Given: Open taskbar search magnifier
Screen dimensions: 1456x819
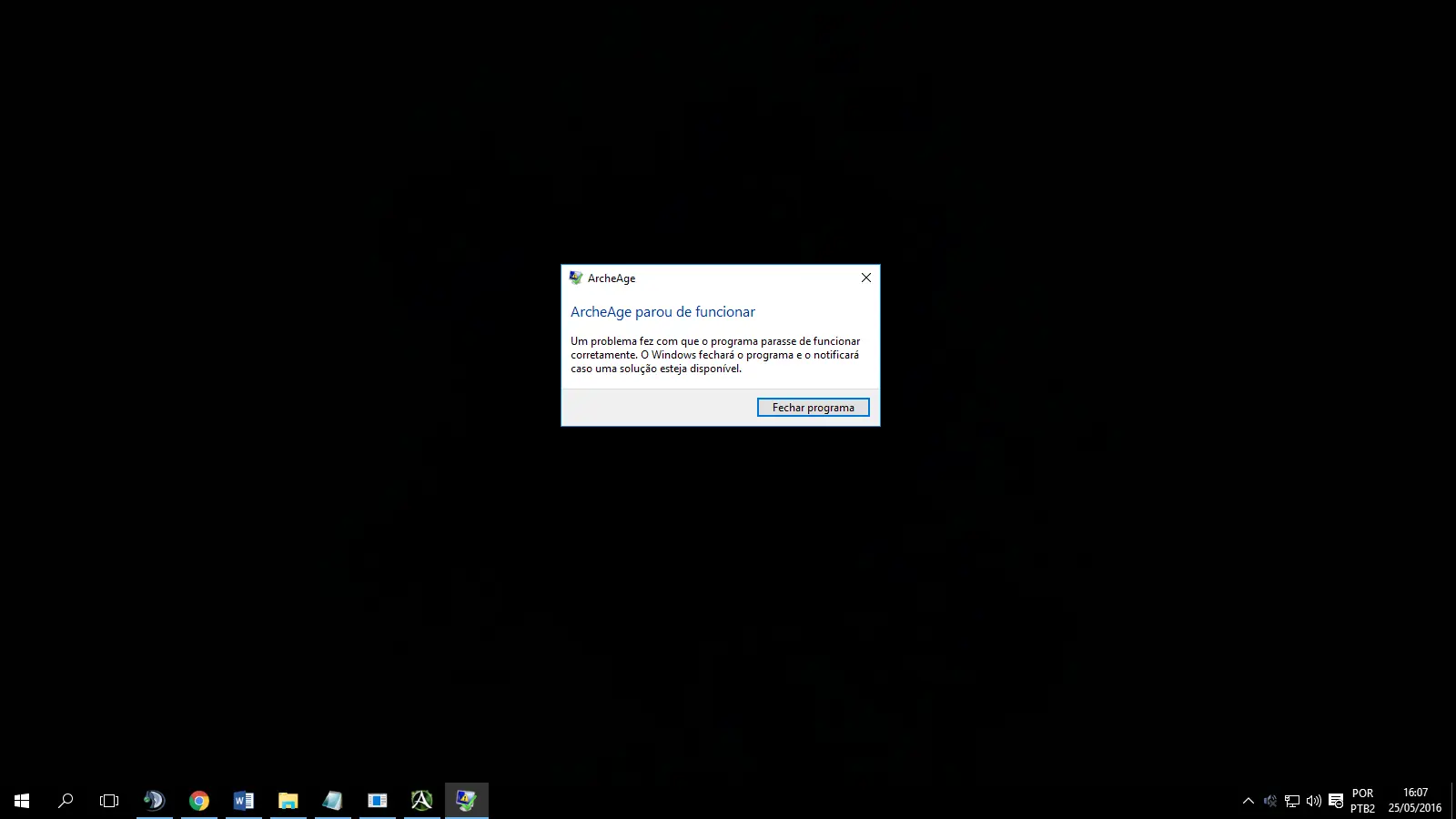Looking at the screenshot, I should pos(66,801).
